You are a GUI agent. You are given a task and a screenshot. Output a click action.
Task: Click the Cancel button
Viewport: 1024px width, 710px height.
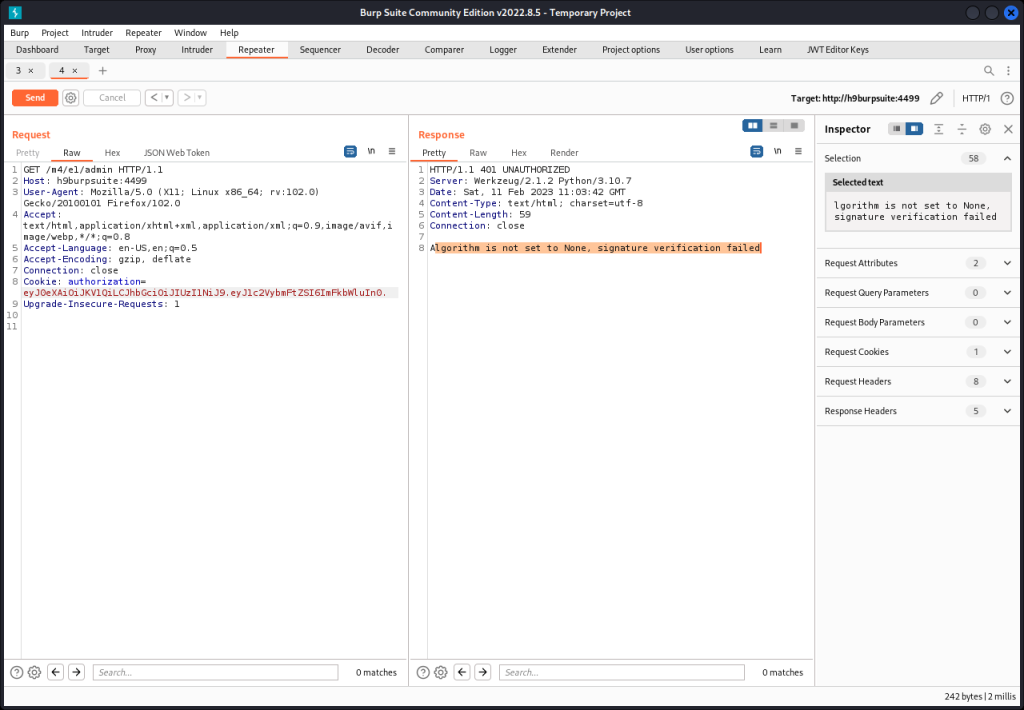pos(112,98)
